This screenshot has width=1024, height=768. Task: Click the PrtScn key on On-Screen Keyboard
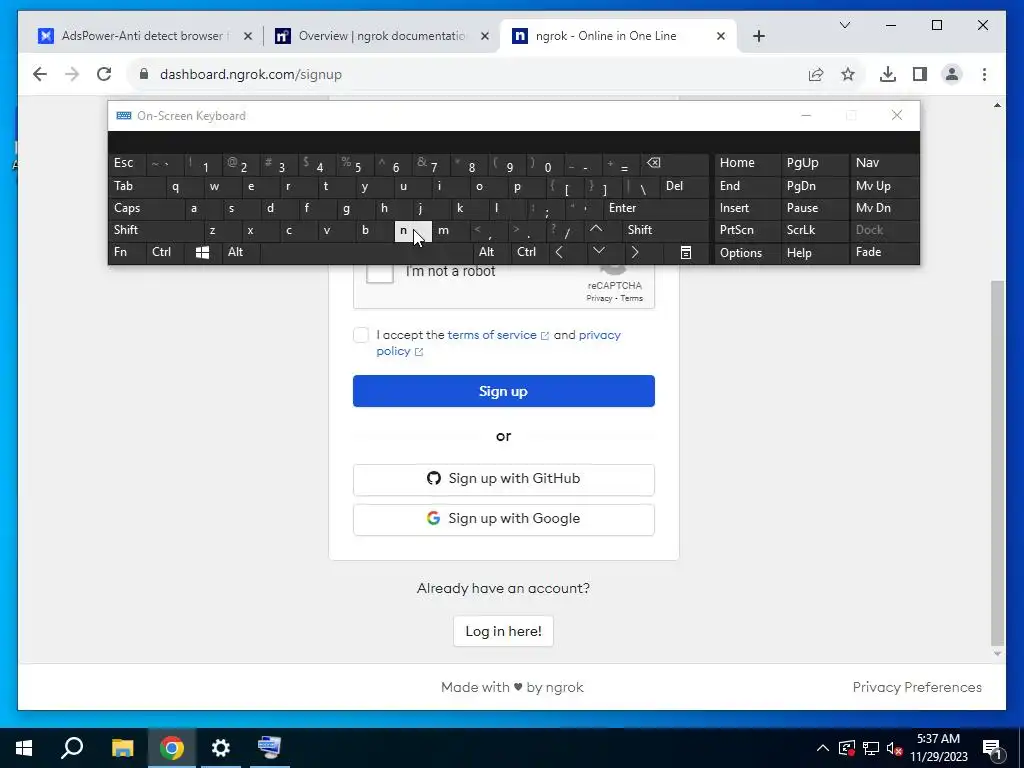click(x=747, y=230)
